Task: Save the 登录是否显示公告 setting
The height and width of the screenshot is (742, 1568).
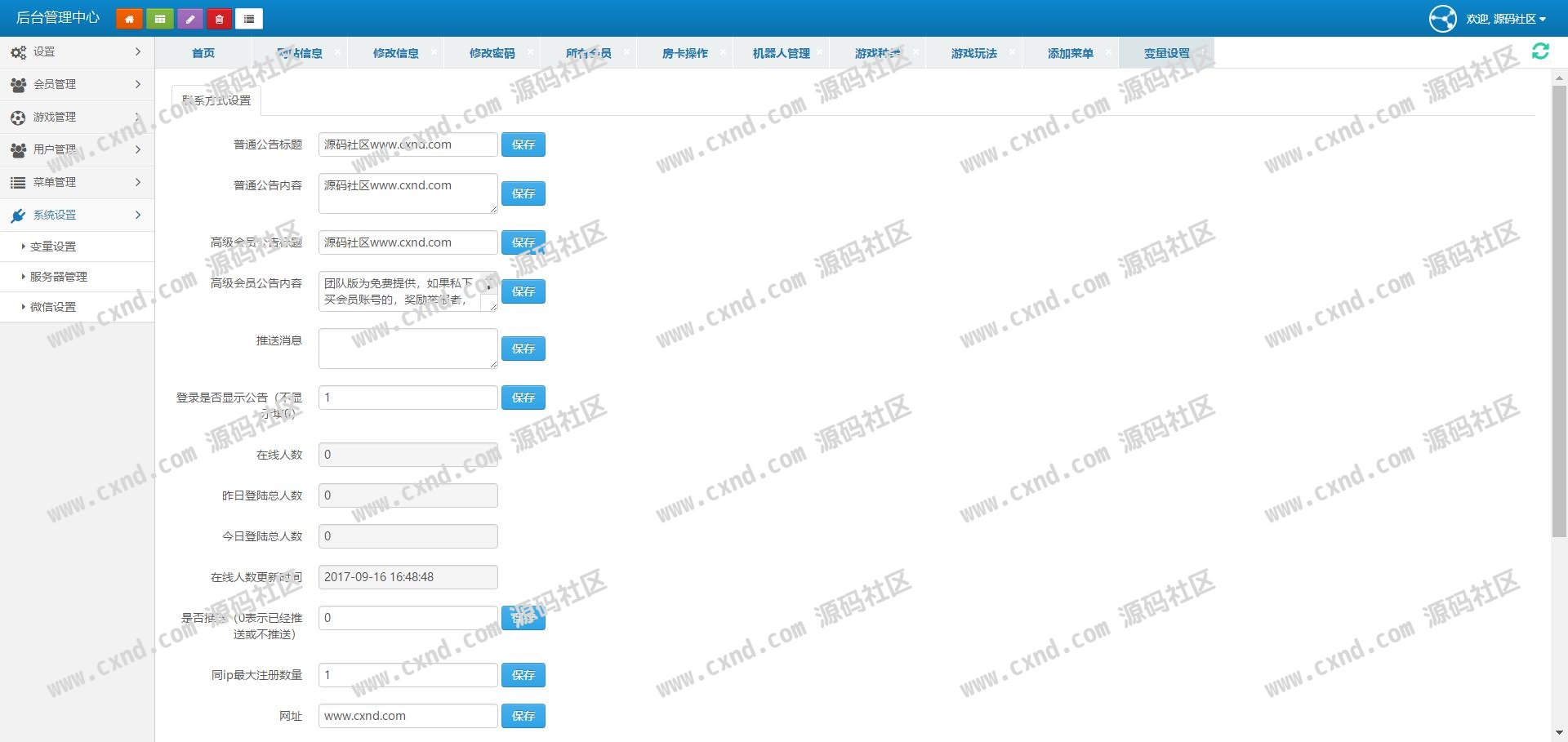Action: [x=523, y=398]
